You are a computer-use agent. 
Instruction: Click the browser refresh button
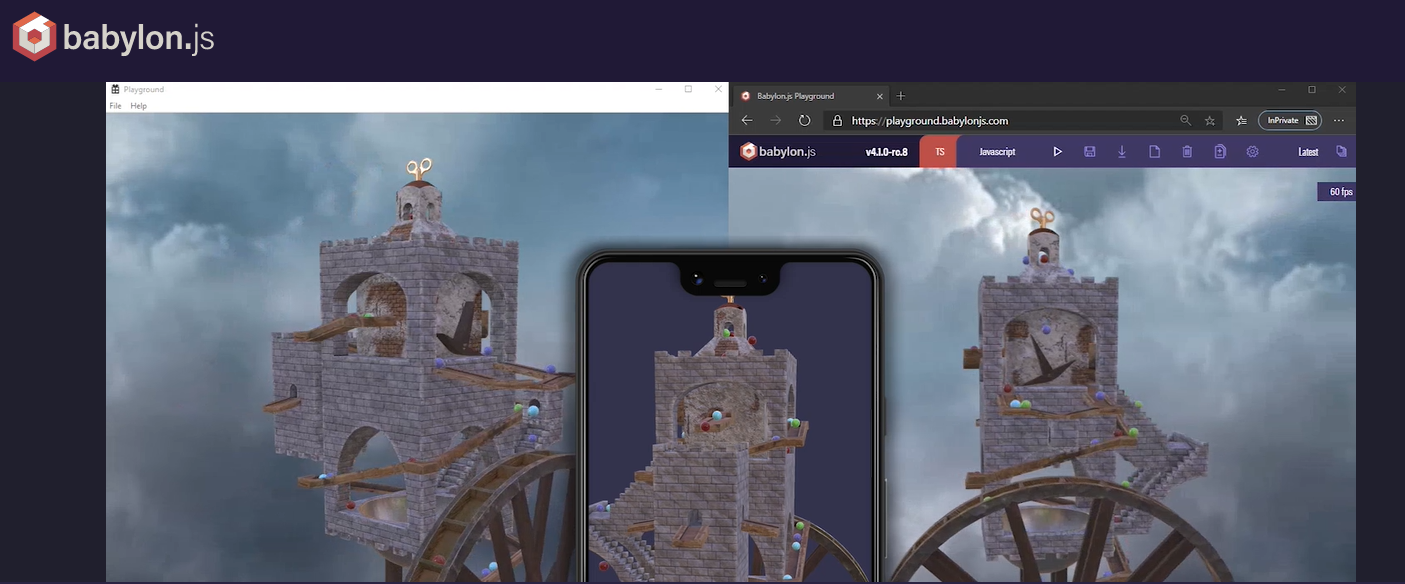tap(804, 120)
